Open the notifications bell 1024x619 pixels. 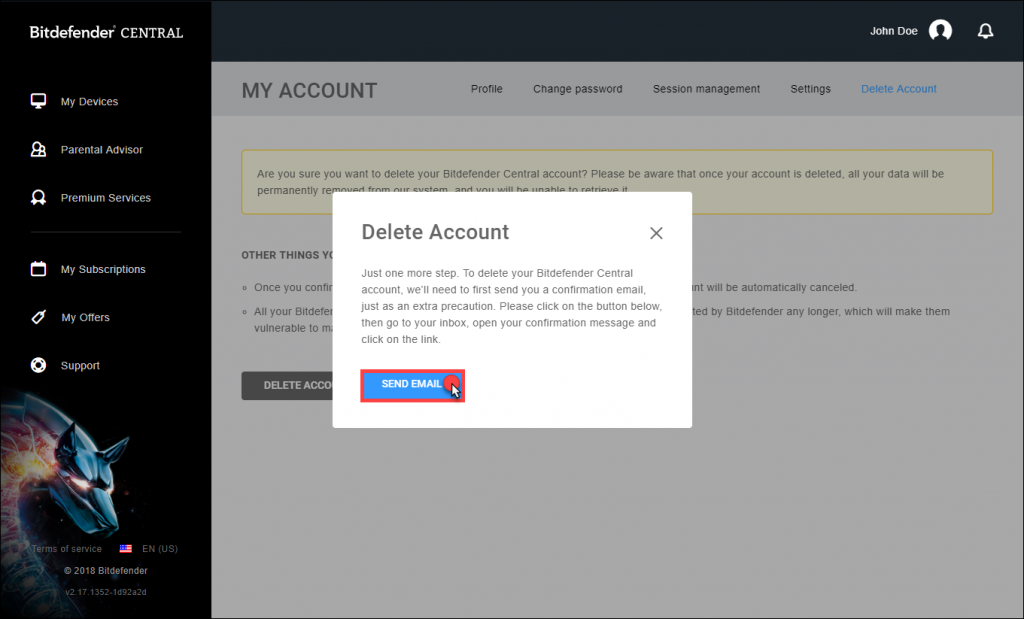[985, 31]
